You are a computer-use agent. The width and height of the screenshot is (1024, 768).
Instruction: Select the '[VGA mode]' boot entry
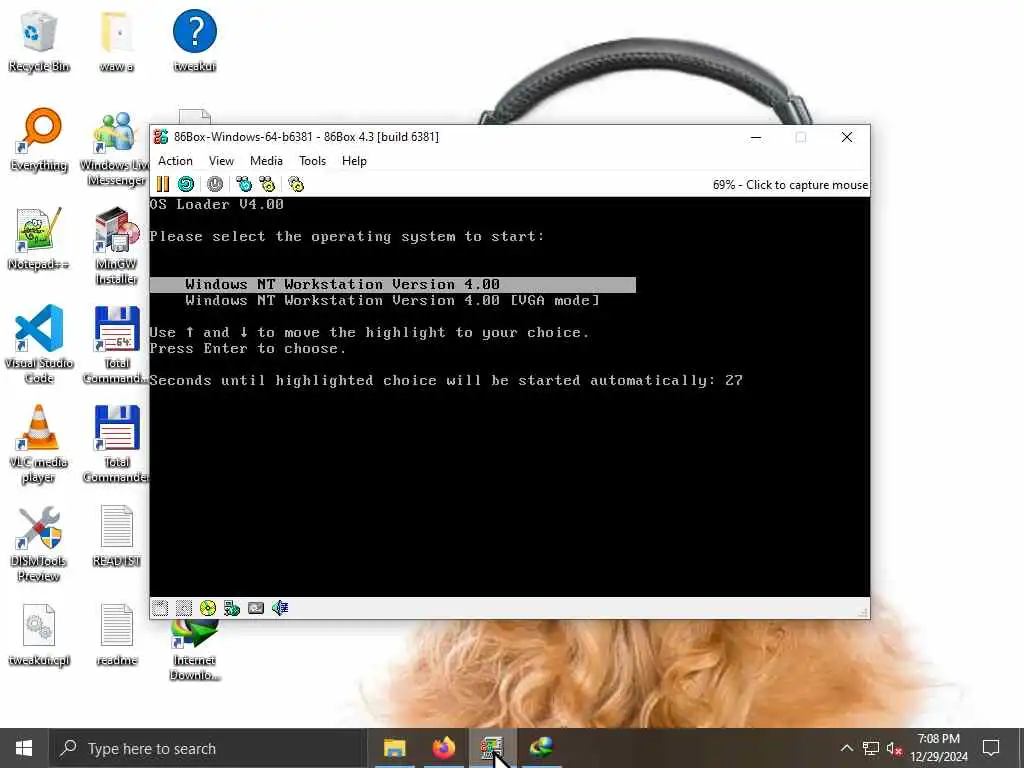[x=392, y=300]
